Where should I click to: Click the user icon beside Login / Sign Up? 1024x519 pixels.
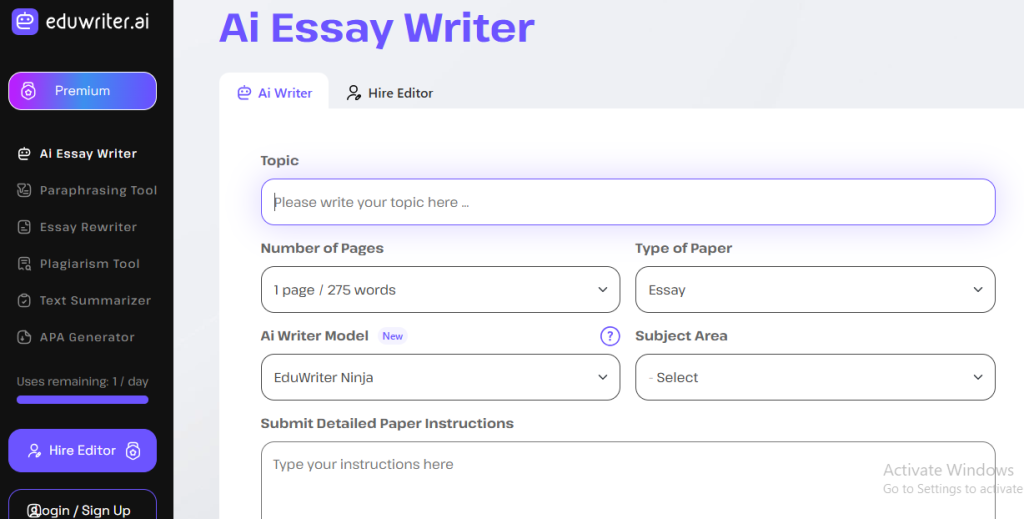(33, 511)
